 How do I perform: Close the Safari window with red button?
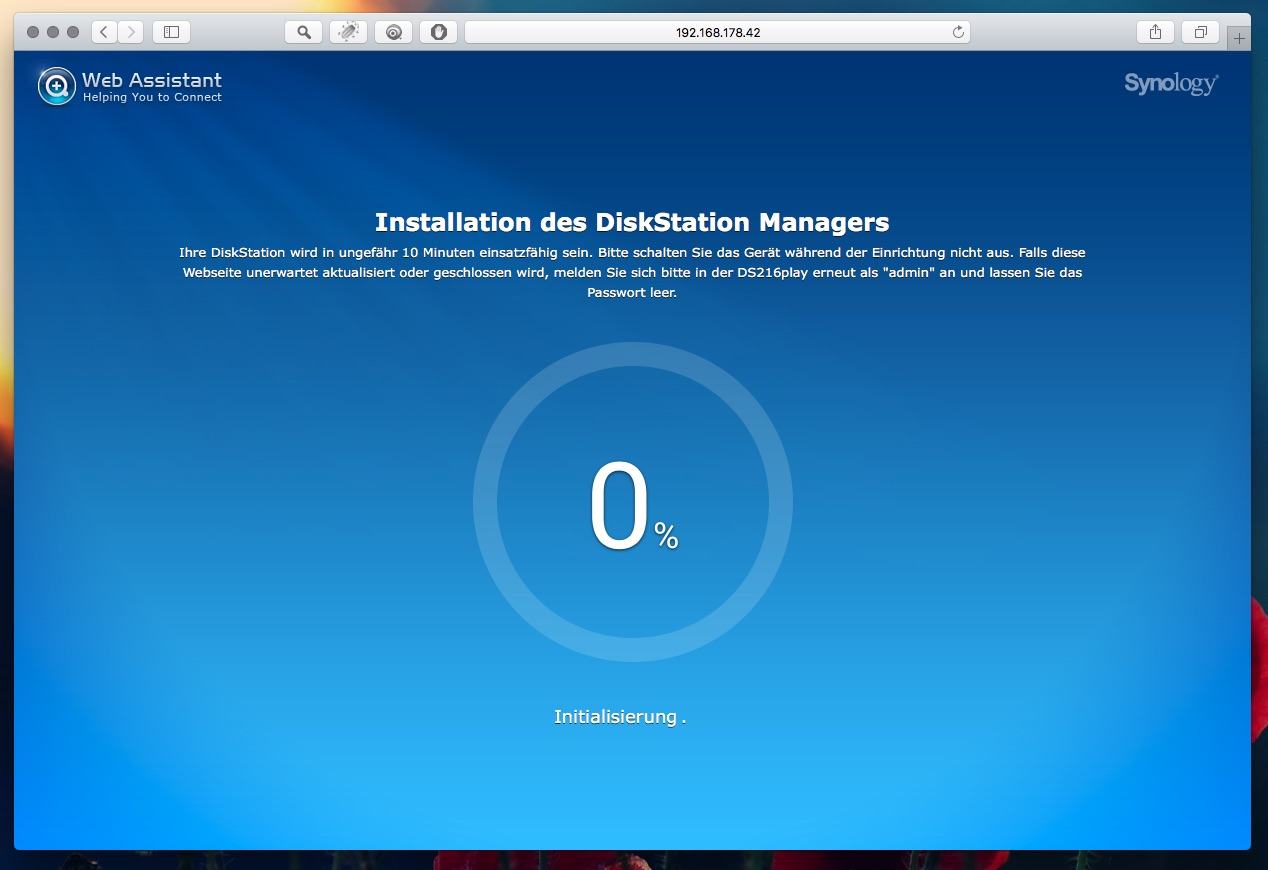point(33,32)
